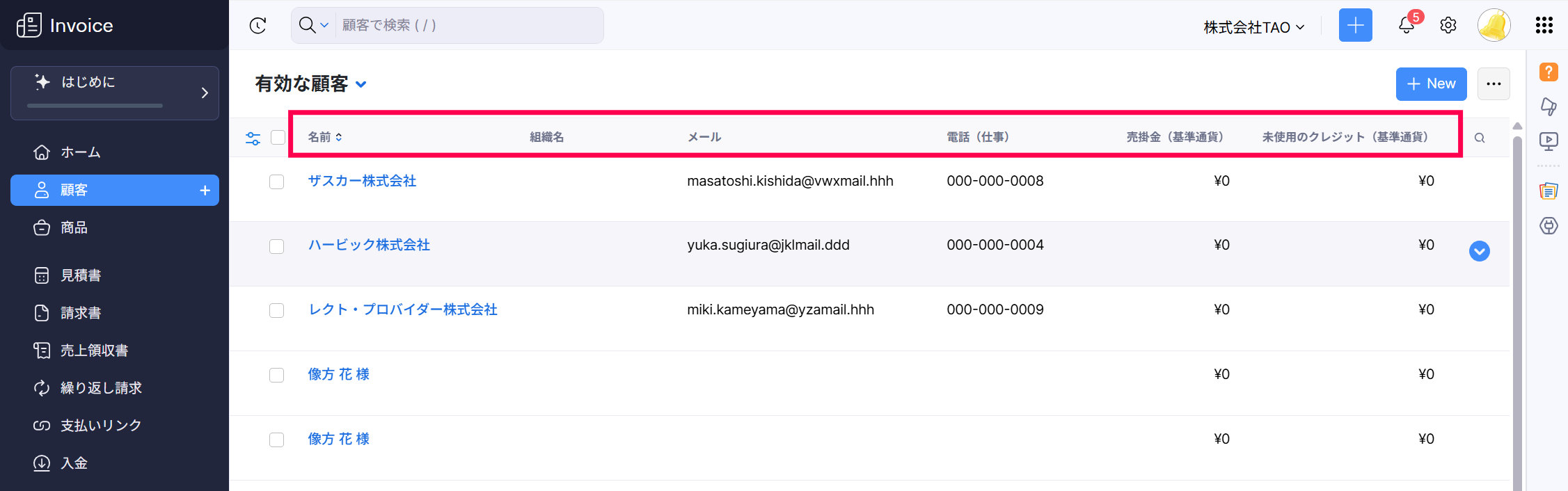The width and height of the screenshot is (1568, 491).
Task: Tick the ハービック株式会社 row checkbox
Action: coord(277,247)
